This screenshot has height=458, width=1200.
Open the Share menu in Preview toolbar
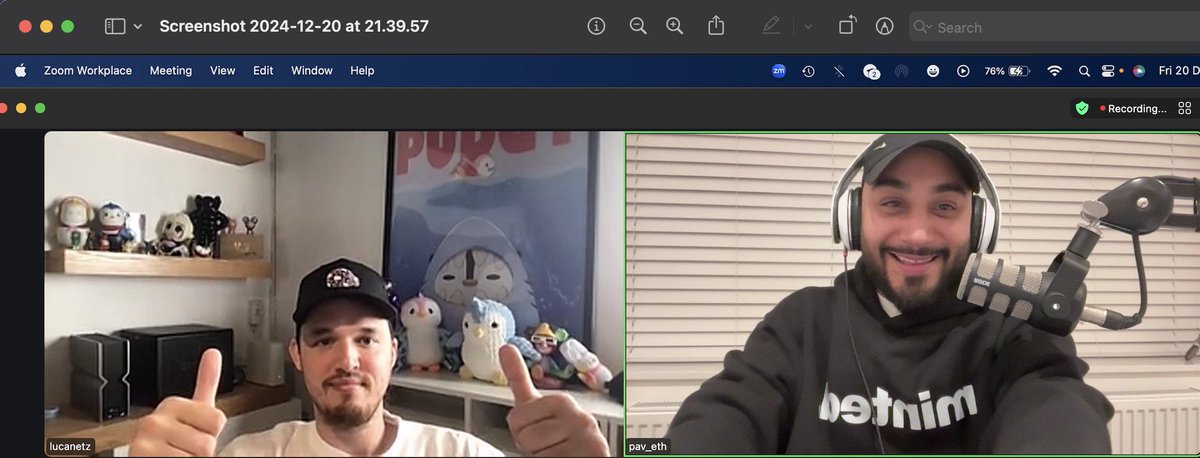click(716, 26)
